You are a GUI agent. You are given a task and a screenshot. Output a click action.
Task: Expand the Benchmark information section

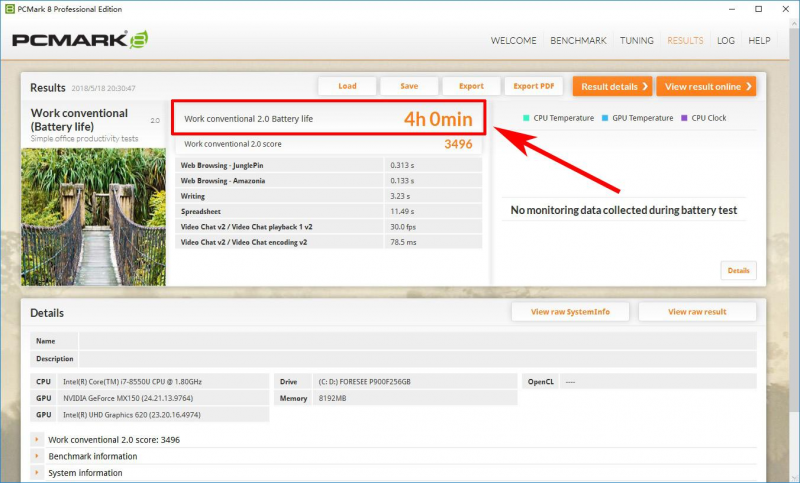pyautogui.click(x=37, y=457)
